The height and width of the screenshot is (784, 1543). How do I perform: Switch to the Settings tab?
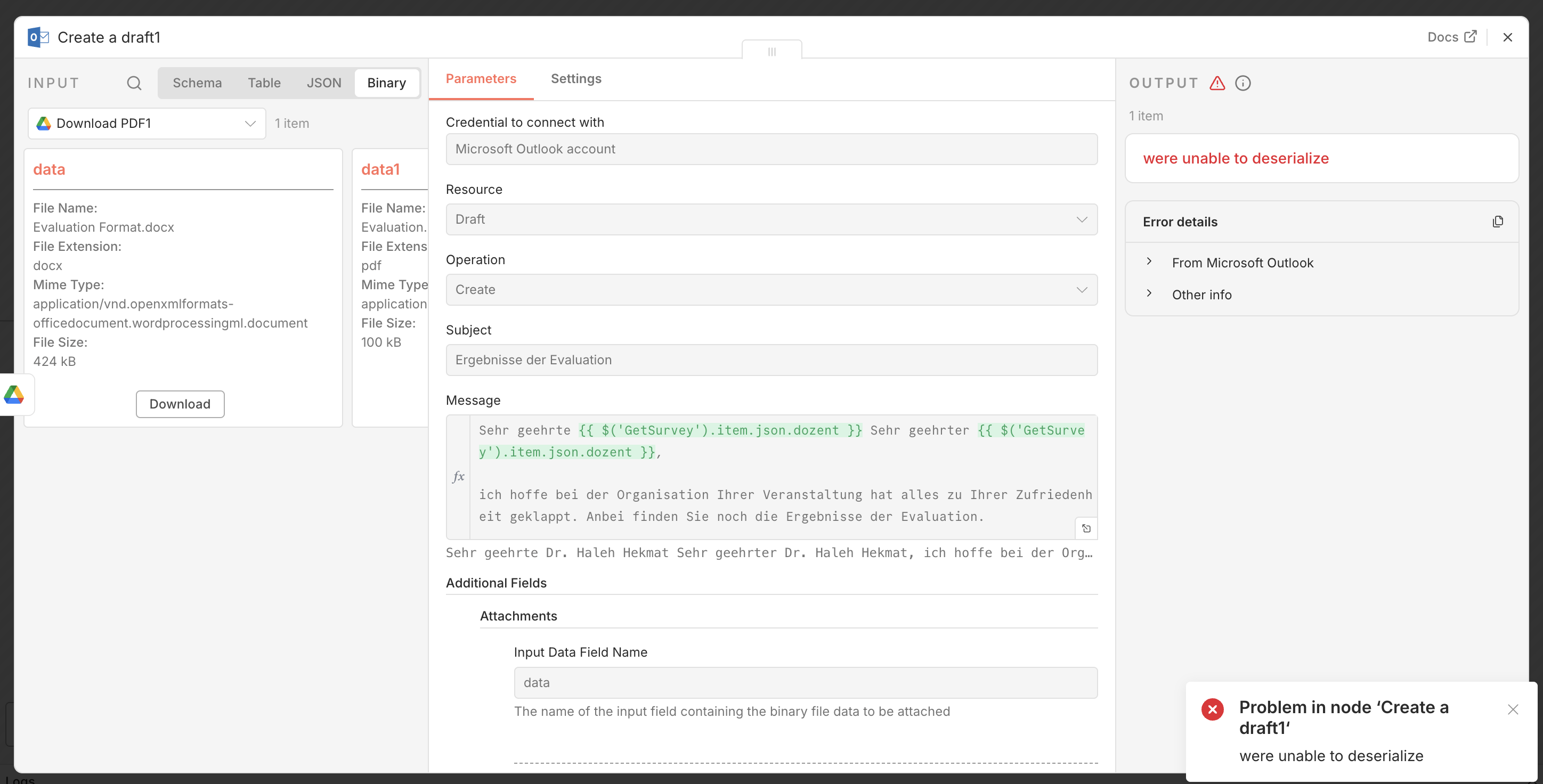pos(575,78)
